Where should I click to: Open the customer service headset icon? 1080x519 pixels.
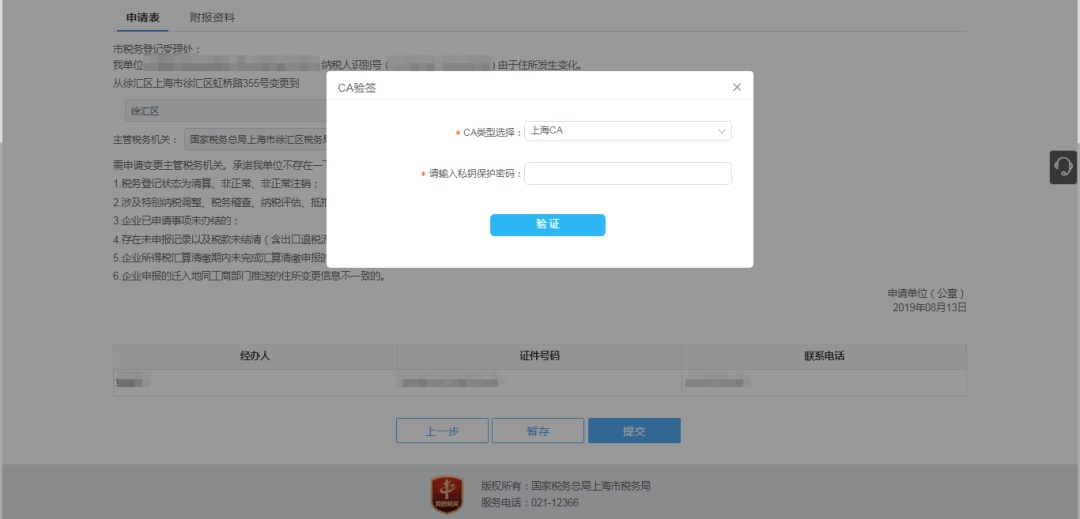click(1063, 167)
